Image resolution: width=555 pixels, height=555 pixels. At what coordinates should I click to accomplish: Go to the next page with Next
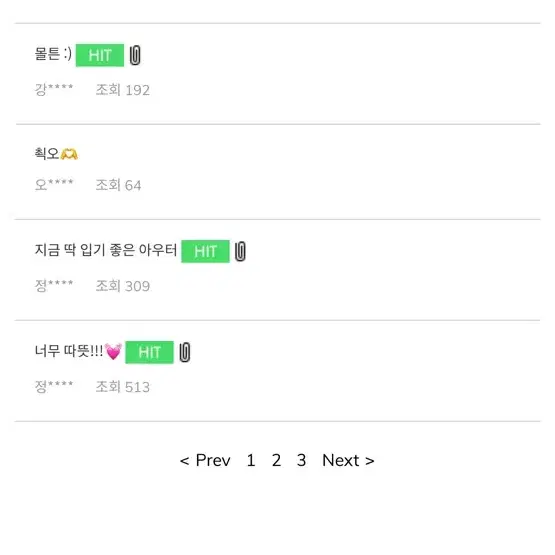pos(348,460)
